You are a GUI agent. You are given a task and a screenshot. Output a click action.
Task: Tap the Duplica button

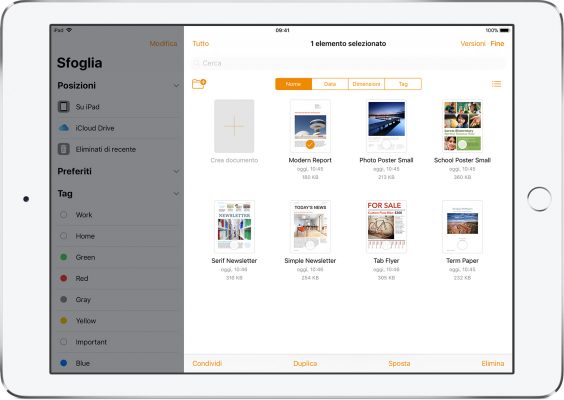pos(305,363)
